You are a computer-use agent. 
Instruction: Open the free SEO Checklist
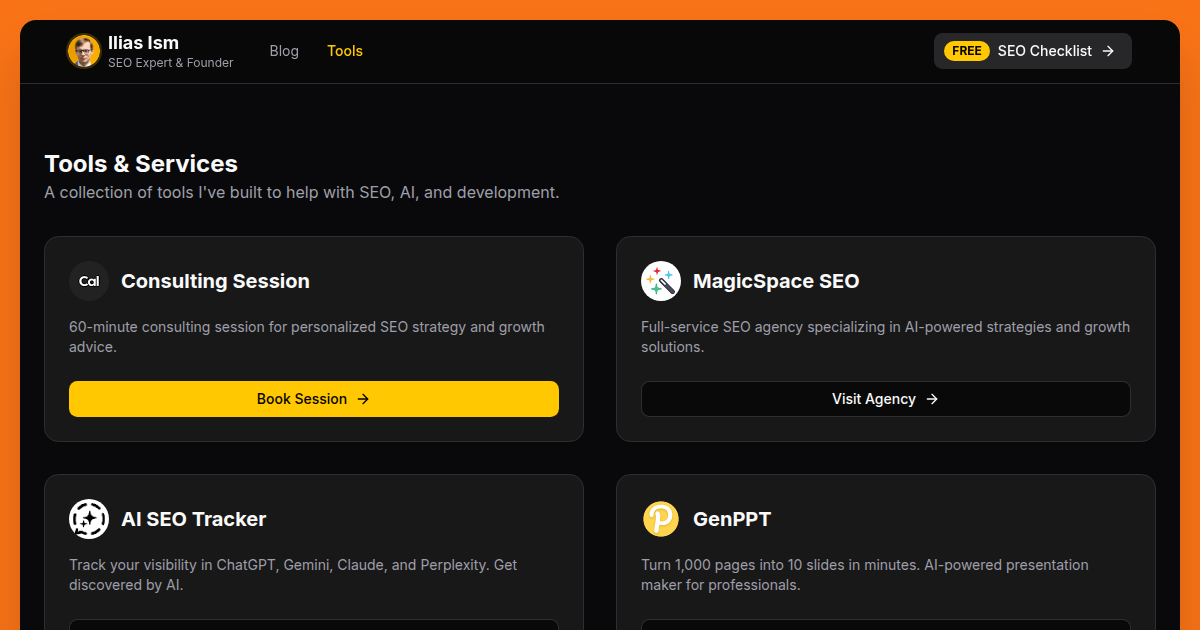1032,50
